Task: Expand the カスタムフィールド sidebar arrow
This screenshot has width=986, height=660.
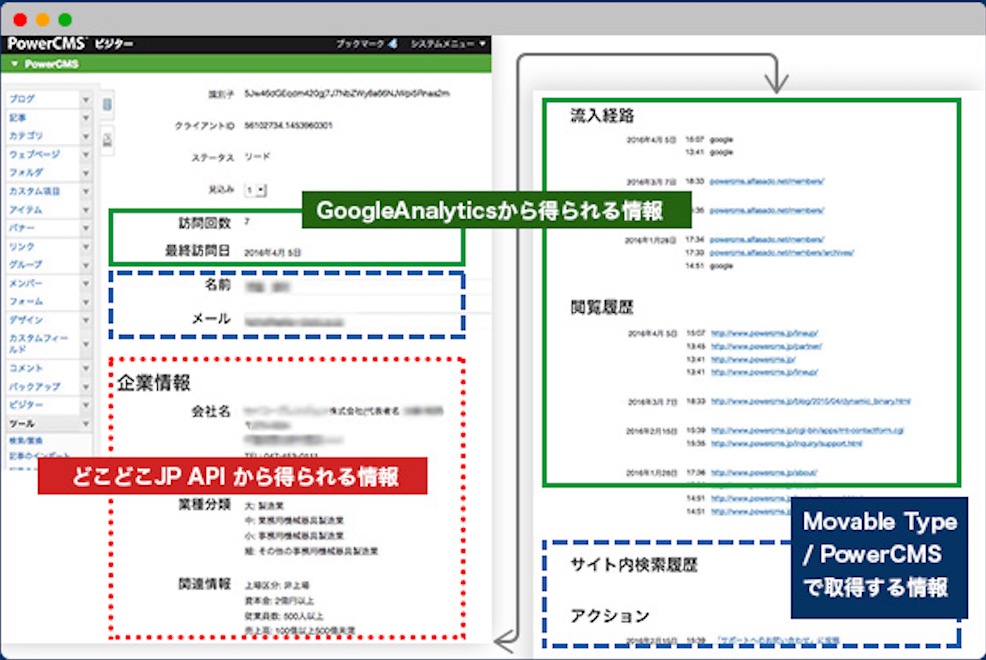Action: [x=86, y=344]
